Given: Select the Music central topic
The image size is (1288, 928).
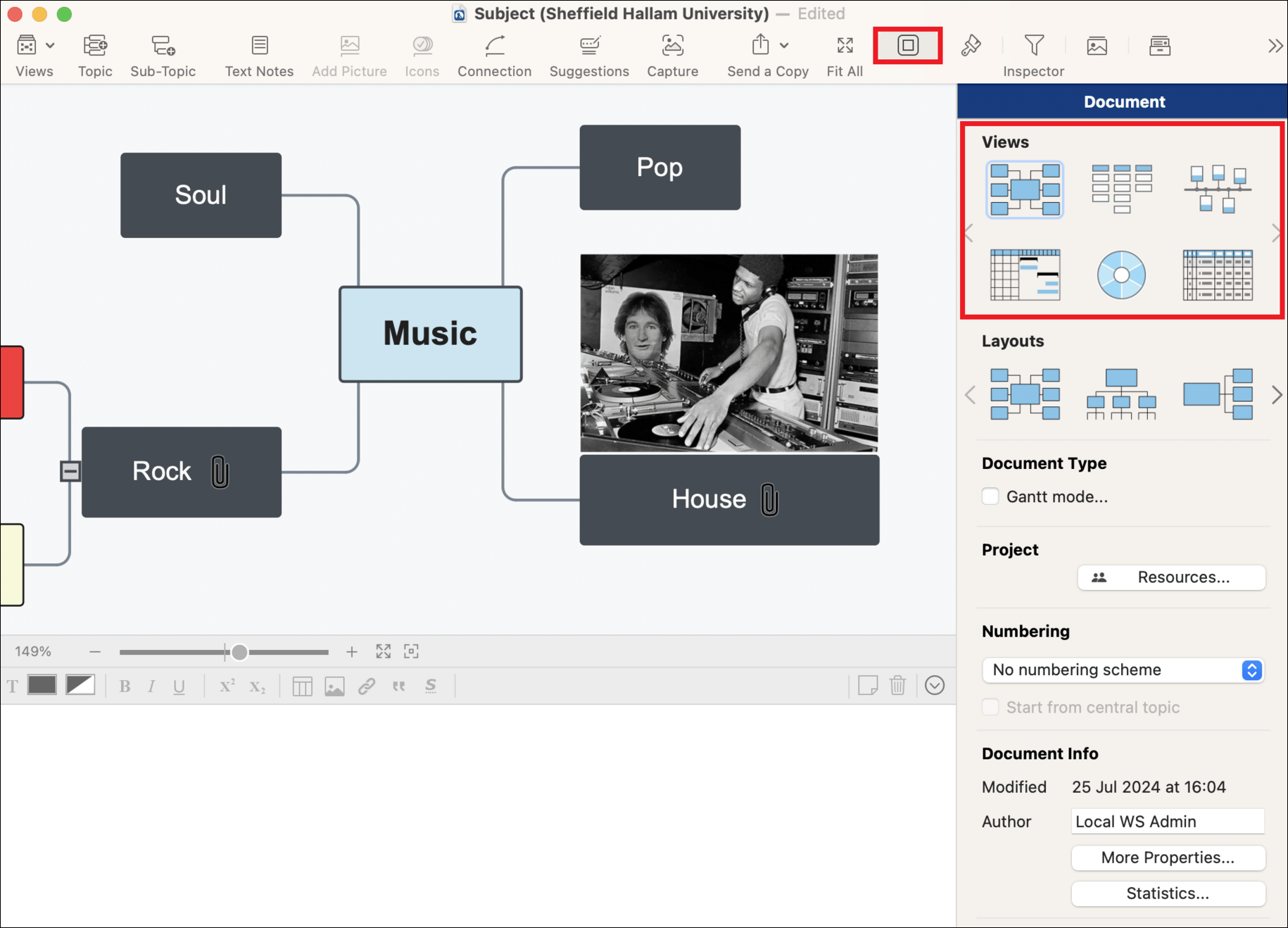Looking at the screenshot, I should click(x=430, y=334).
